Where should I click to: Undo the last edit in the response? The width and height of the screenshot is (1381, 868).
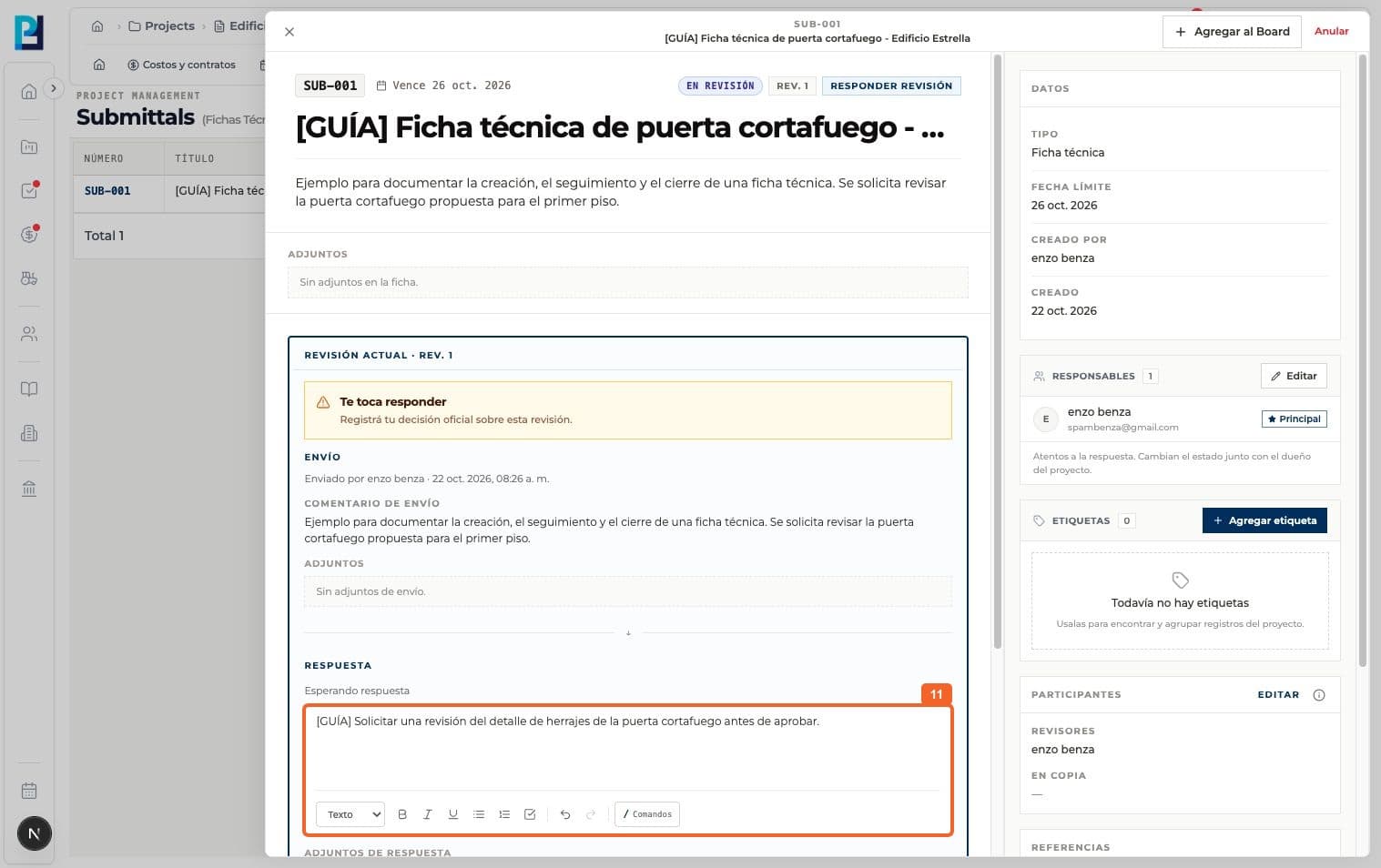tap(565, 814)
